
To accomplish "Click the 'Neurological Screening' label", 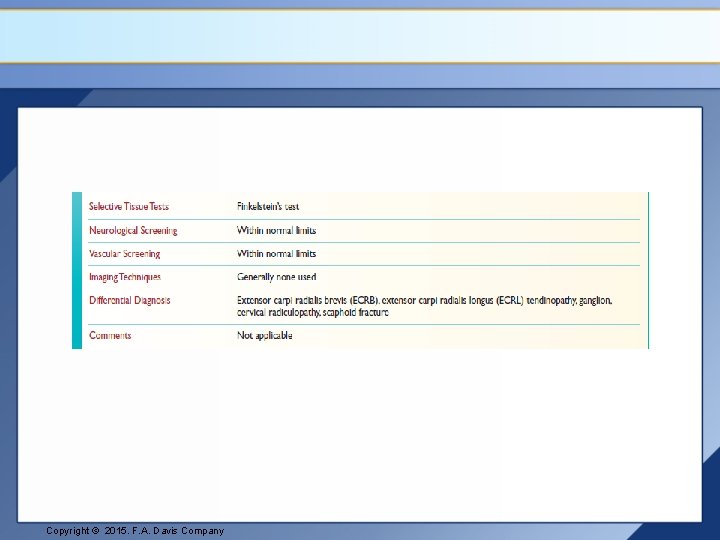I will pyautogui.click(x=133, y=231).
